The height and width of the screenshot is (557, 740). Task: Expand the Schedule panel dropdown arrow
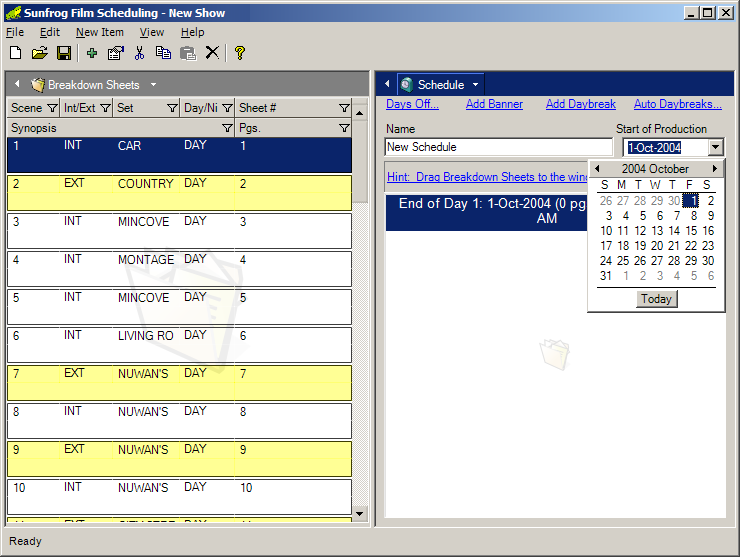point(475,84)
